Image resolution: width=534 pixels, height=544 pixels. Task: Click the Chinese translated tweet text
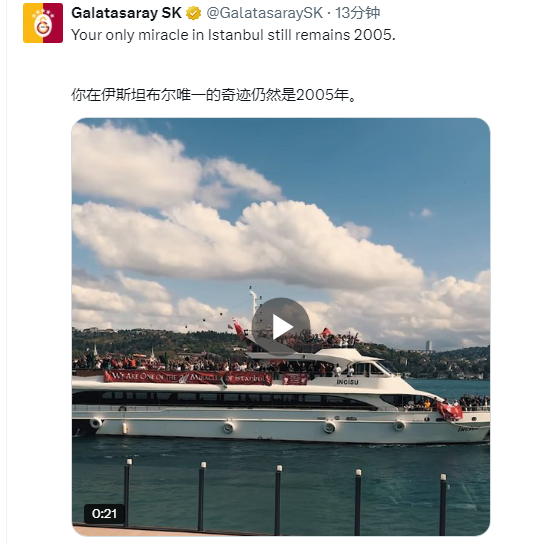click(x=214, y=95)
